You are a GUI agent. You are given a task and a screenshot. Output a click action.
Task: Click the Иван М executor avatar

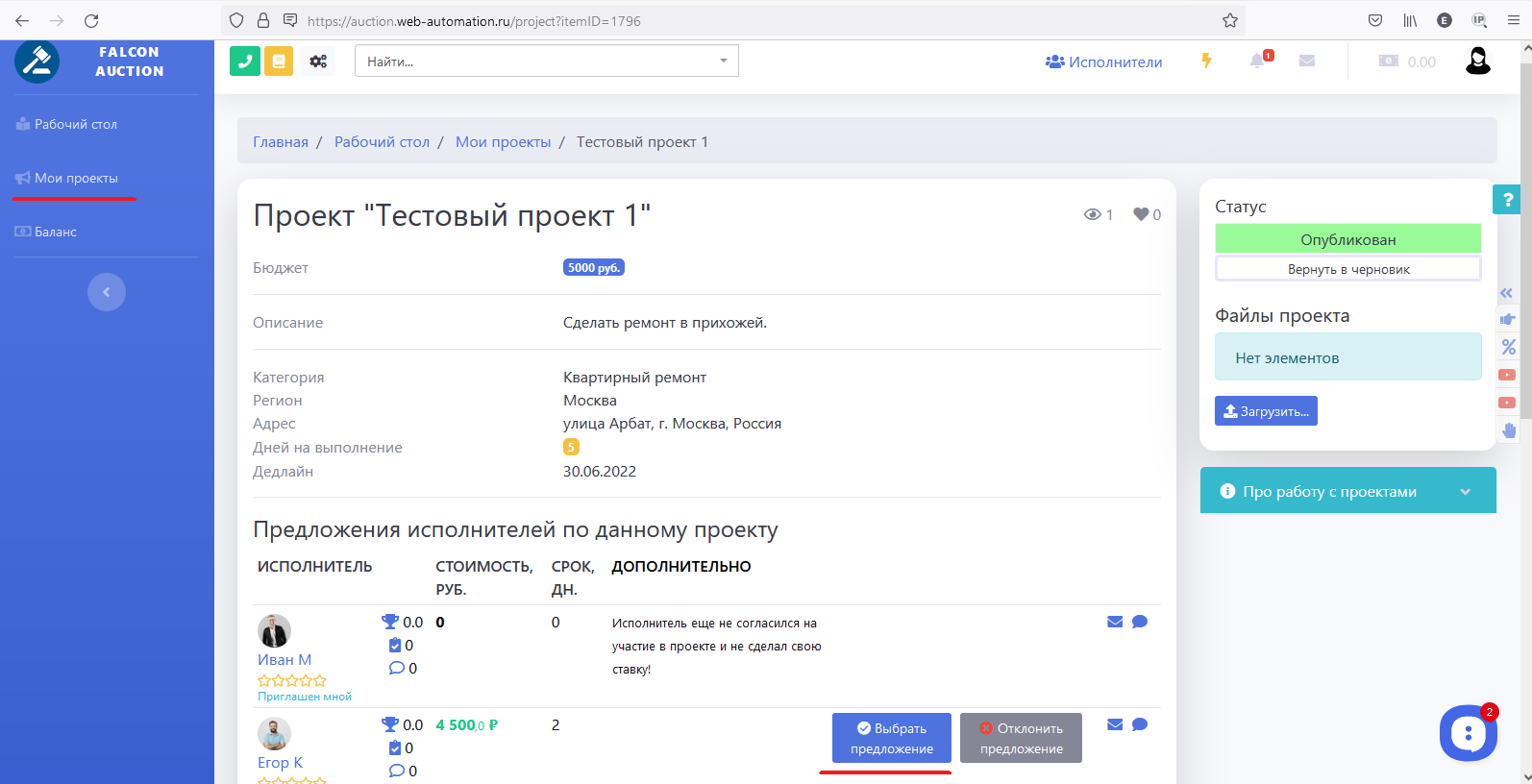(274, 631)
